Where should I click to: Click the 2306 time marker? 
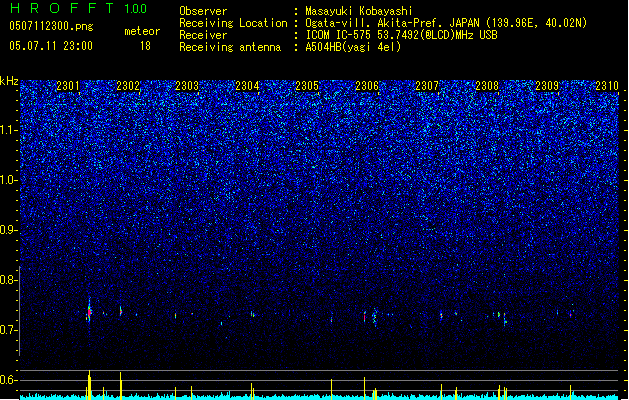pyautogui.click(x=367, y=86)
